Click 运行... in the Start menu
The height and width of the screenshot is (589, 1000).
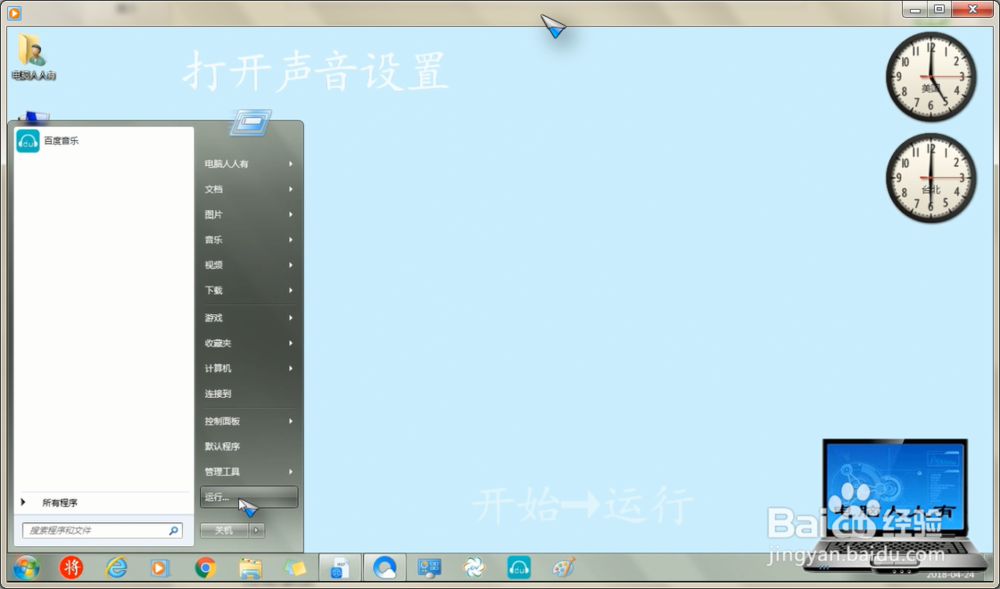(249, 497)
